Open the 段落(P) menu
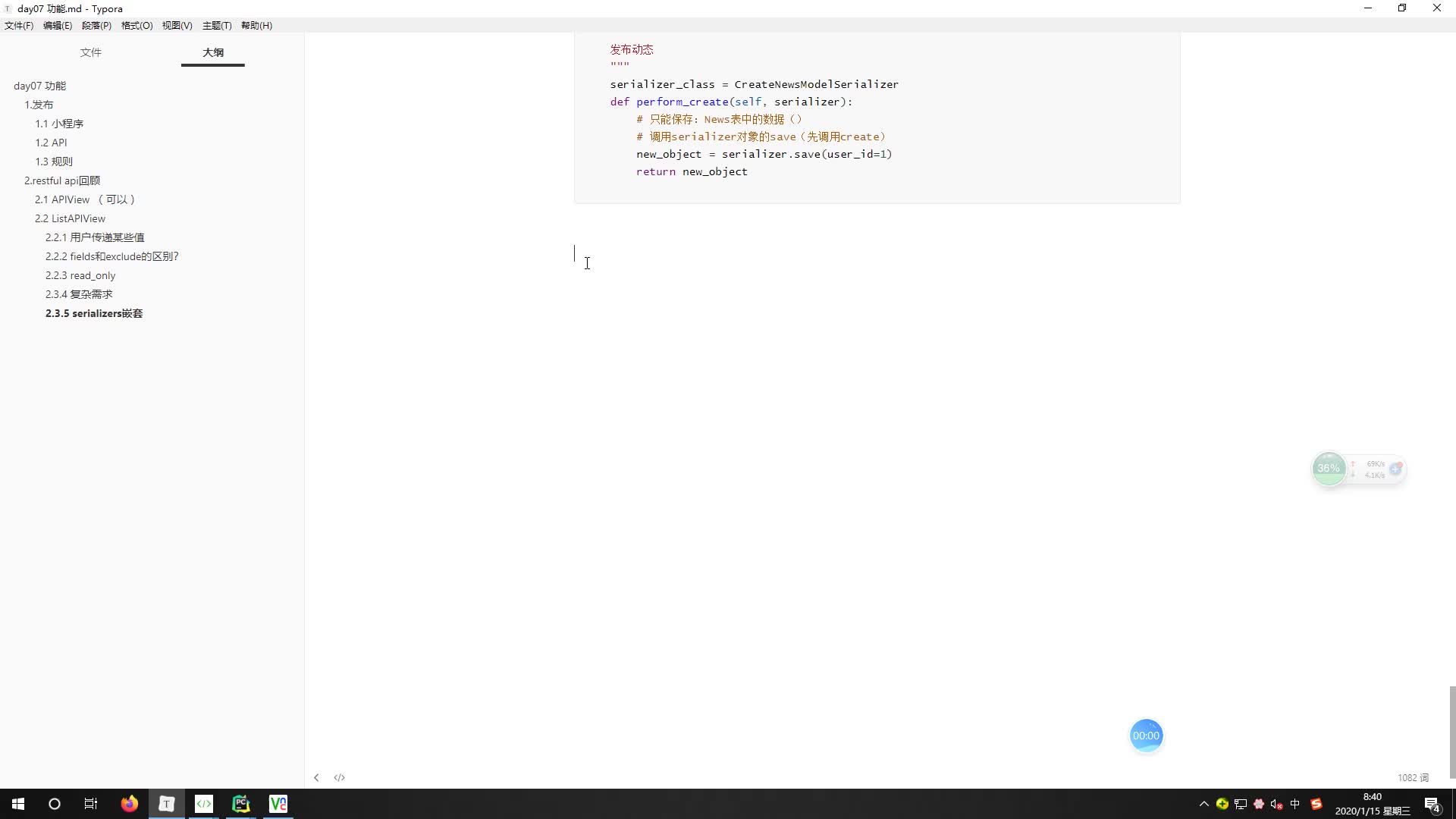 pos(96,25)
